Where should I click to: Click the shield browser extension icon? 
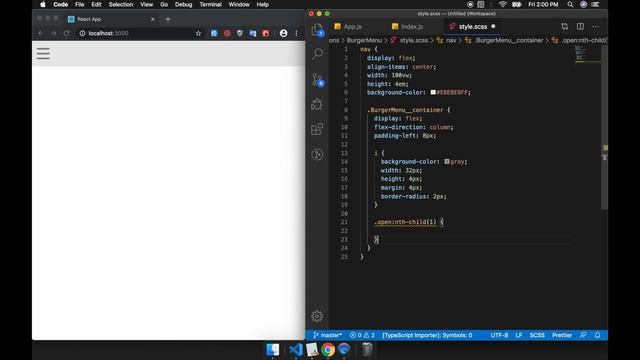[x=240, y=33]
